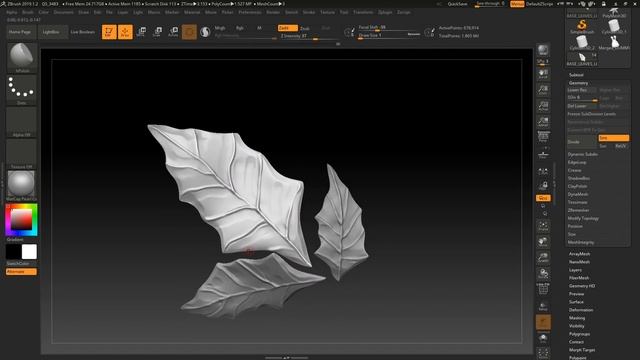Toggle the Floor grid

(543, 154)
